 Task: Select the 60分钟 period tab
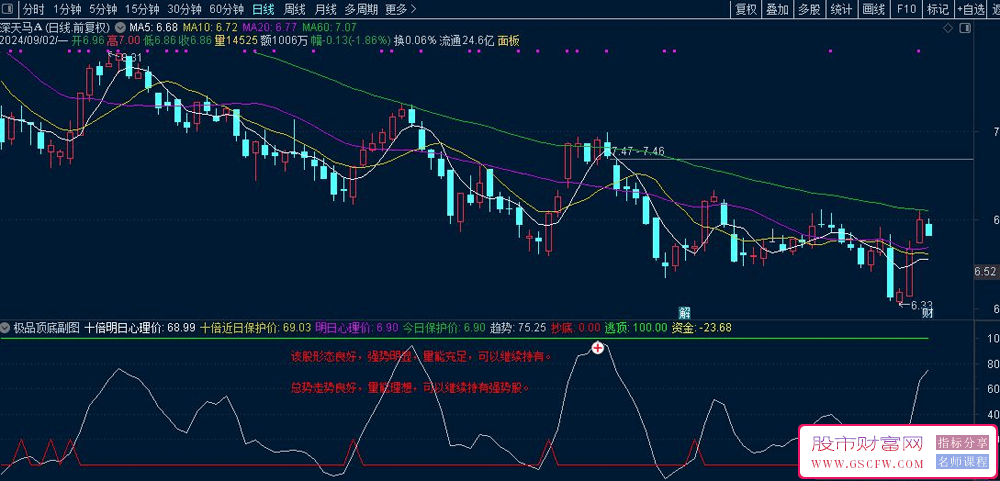[x=226, y=9]
